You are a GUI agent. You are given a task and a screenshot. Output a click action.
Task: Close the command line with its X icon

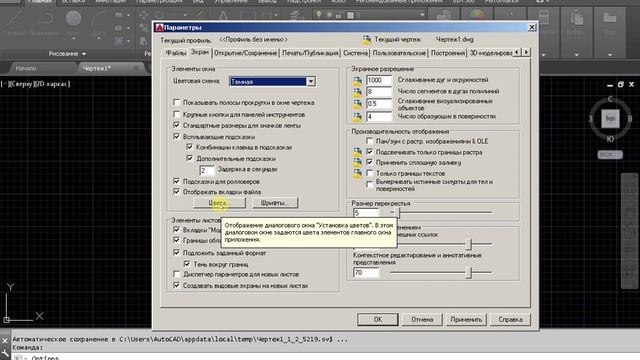click(x=4, y=340)
